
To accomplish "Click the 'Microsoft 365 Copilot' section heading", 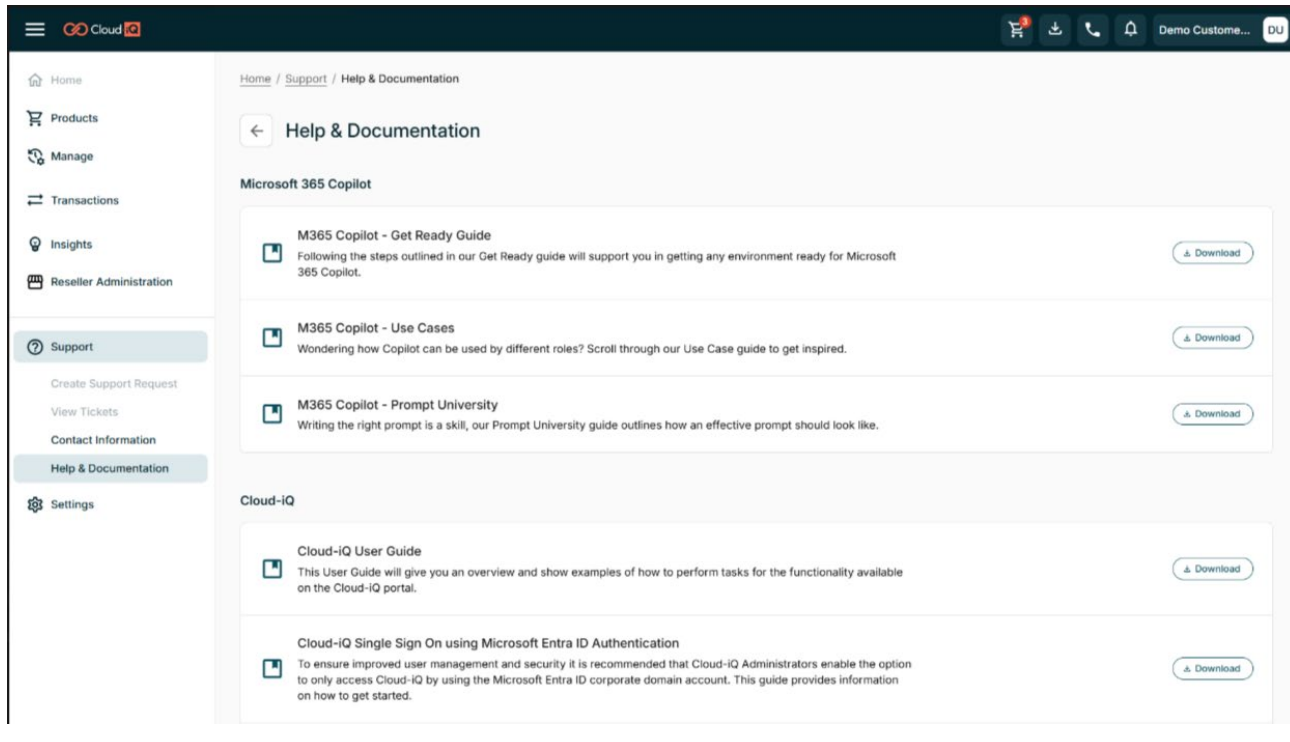I will point(306,184).
